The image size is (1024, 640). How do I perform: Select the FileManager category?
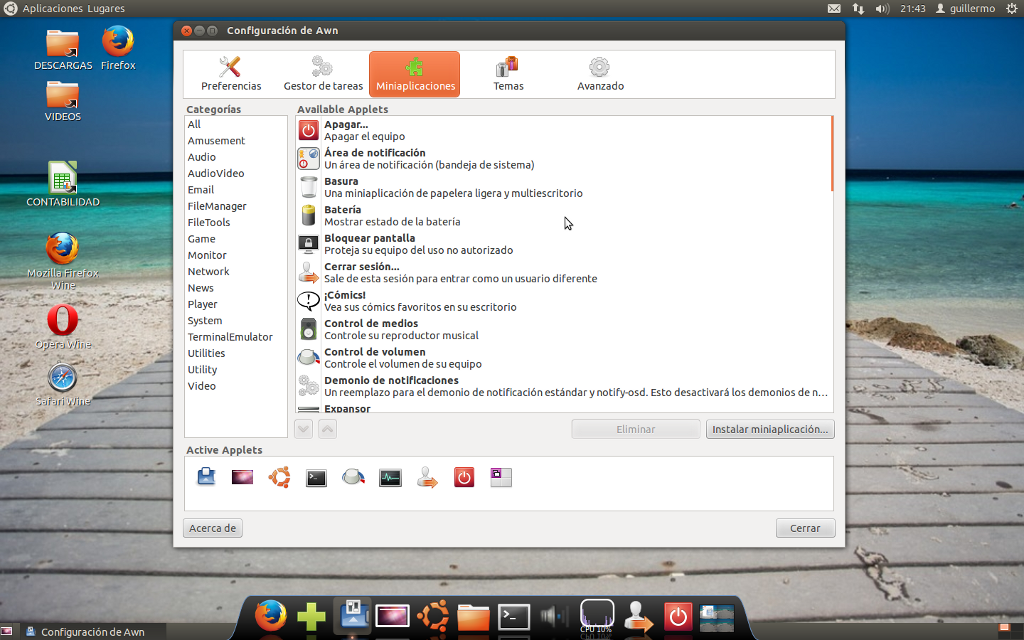(217, 206)
